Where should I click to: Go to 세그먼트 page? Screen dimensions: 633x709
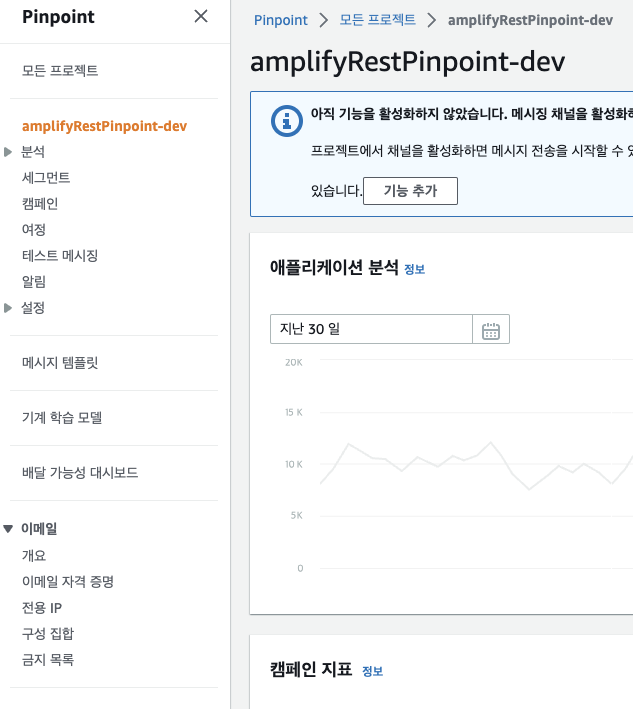pyautogui.click(x=46, y=178)
